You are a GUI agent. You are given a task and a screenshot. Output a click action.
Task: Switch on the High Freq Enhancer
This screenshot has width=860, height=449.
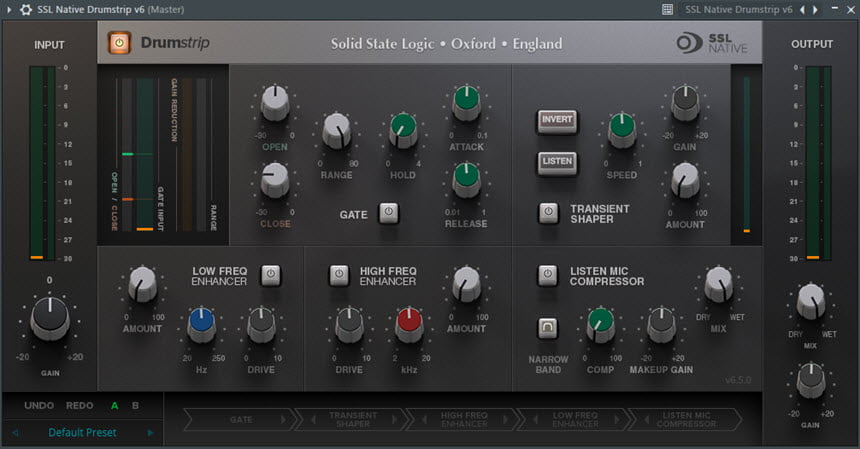pyautogui.click(x=339, y=275)
